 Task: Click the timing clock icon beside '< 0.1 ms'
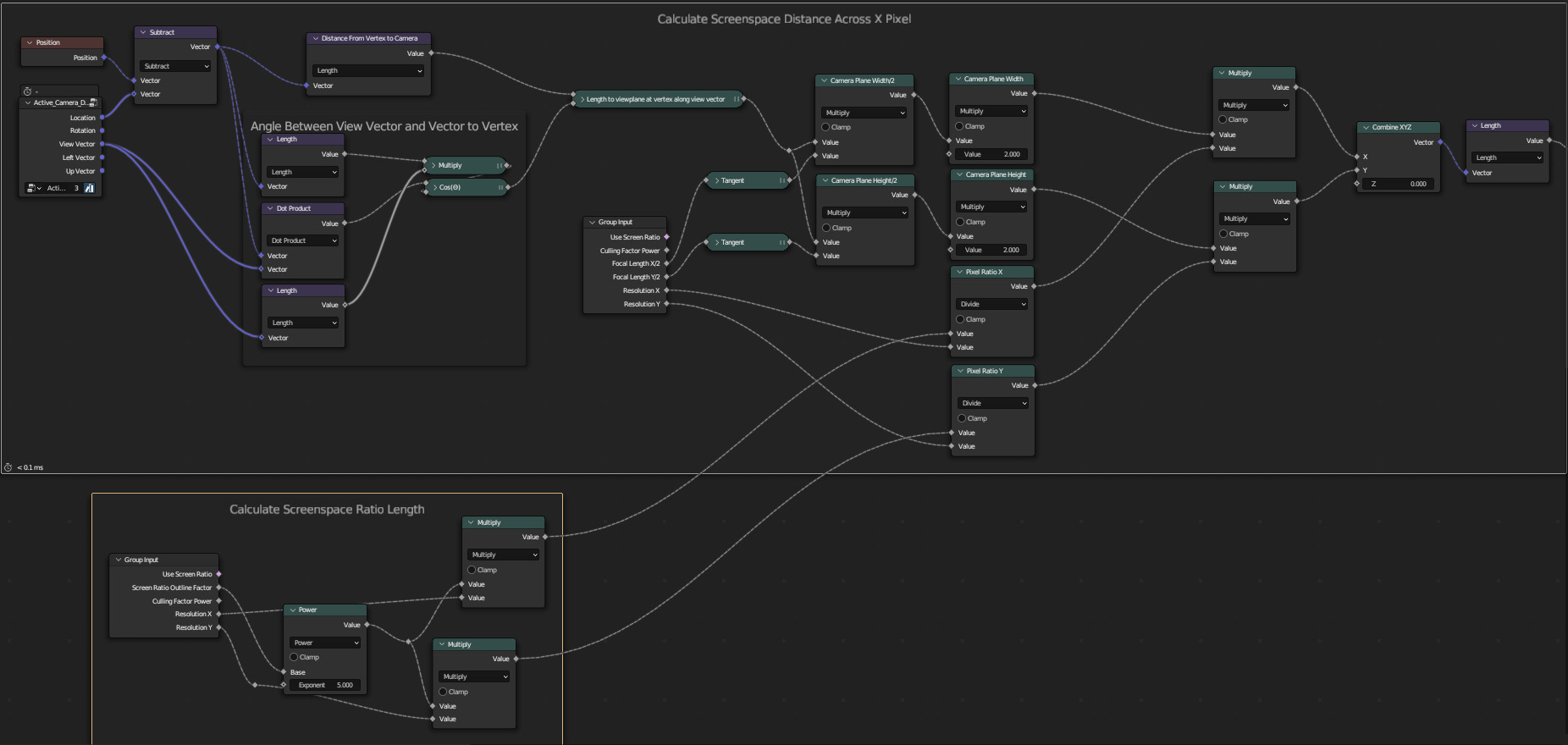[x=8, y=467]
